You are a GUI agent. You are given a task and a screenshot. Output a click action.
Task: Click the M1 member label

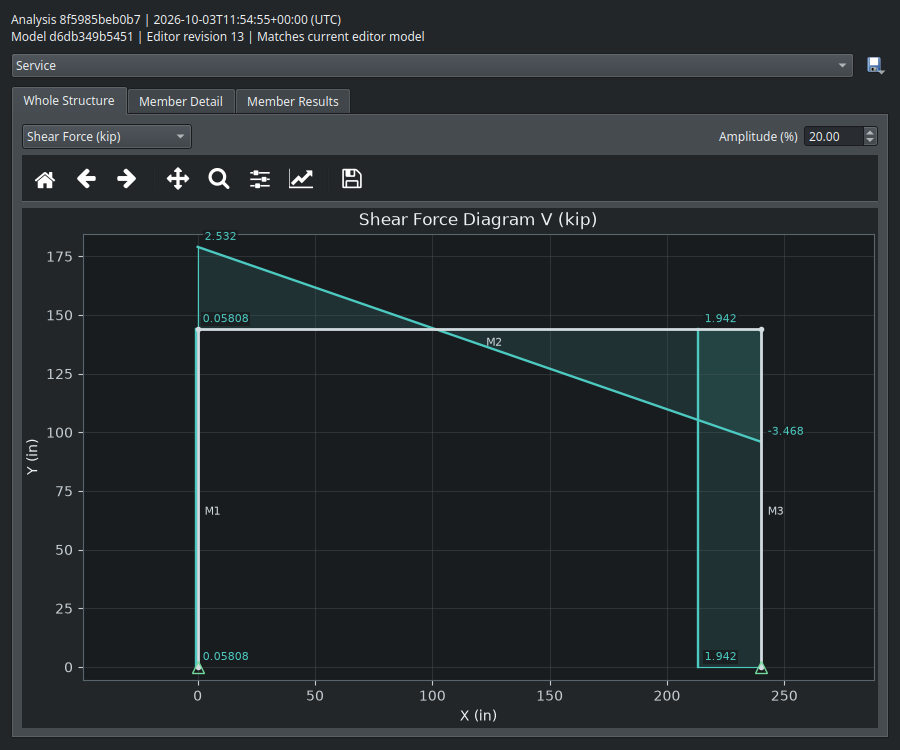[x=212, y=511]
